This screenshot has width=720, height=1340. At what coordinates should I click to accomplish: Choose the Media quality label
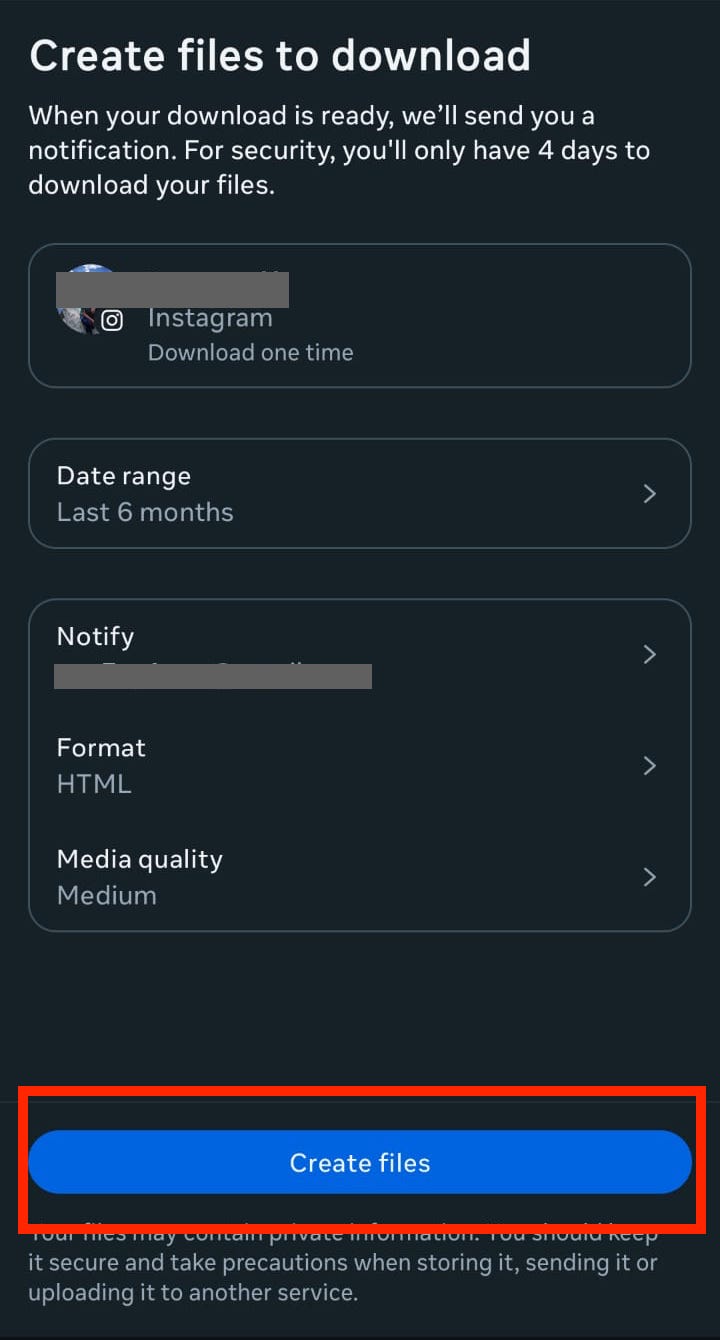(x=139, y=859)
